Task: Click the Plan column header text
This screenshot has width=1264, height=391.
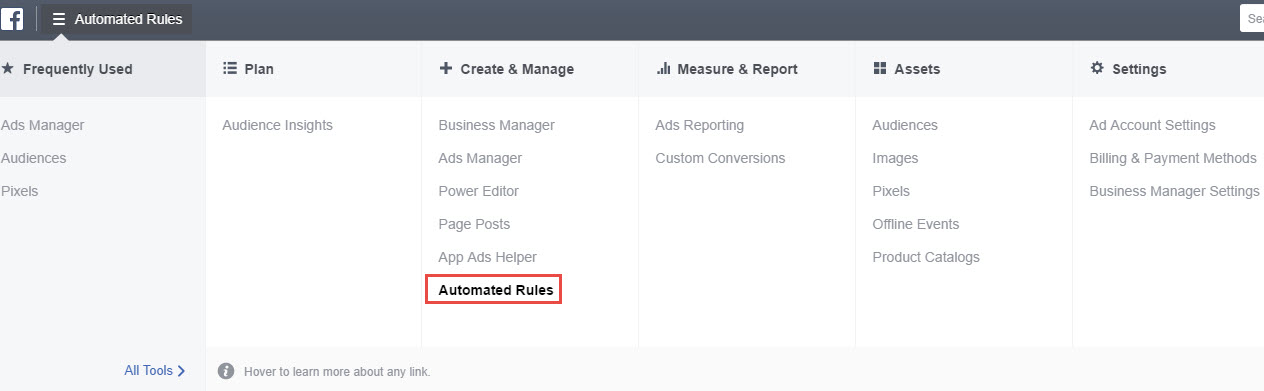Action: tap(259, 69)
